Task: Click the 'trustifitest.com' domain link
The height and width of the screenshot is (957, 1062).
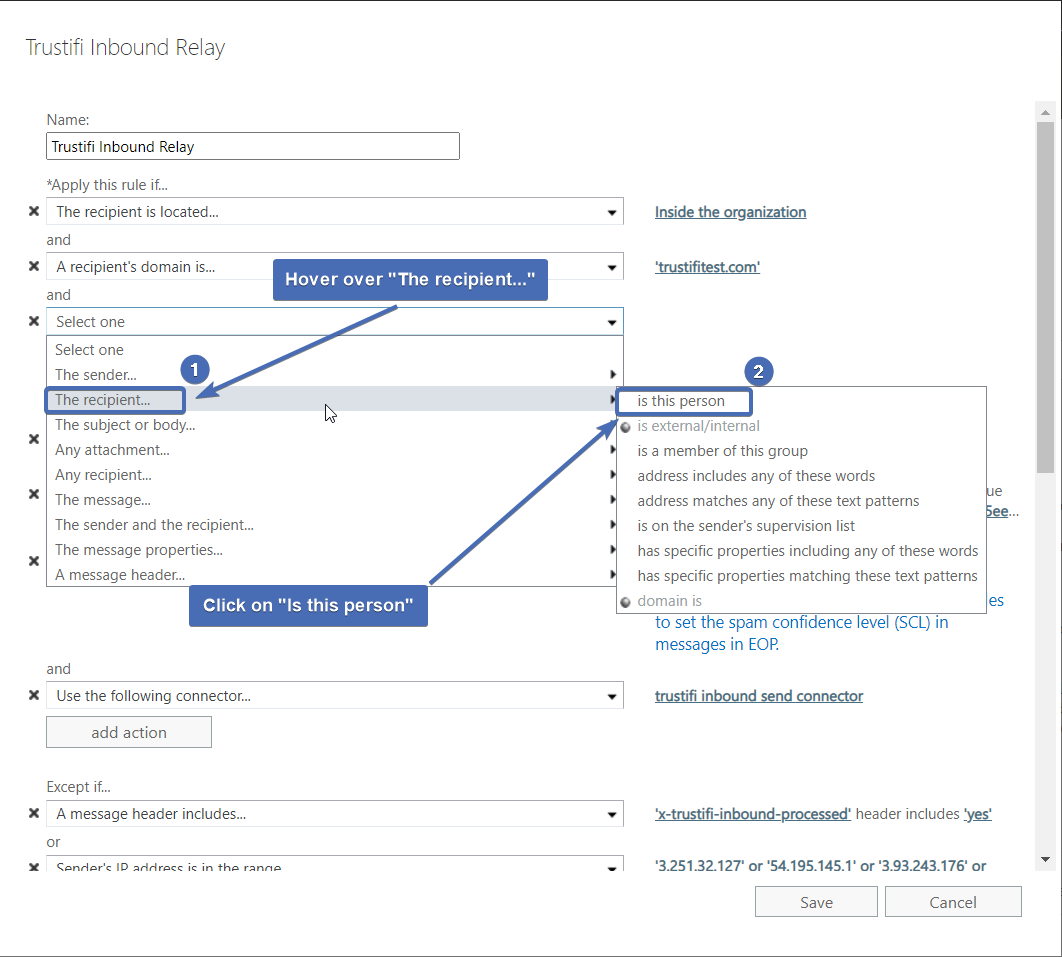Action: 707,267
